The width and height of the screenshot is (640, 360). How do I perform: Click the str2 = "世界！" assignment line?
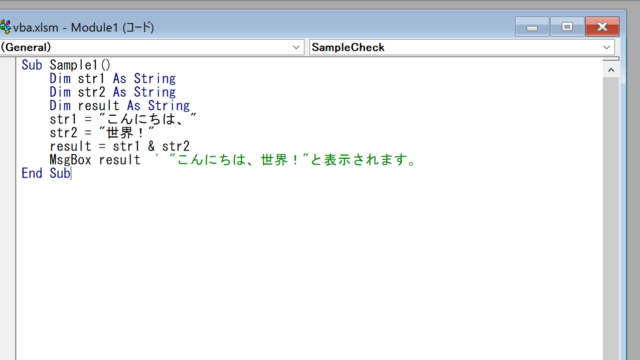102,133
